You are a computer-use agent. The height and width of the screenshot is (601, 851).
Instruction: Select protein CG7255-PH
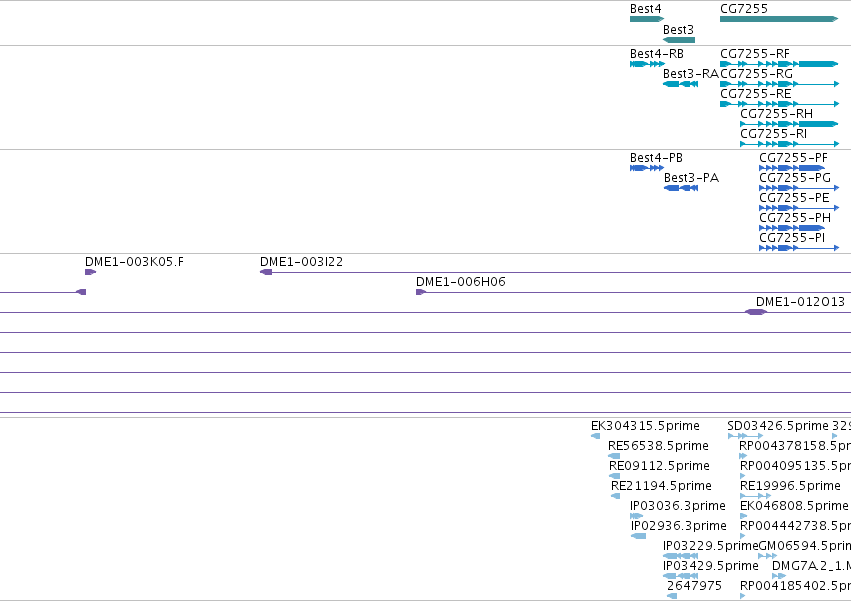[795, 218]
